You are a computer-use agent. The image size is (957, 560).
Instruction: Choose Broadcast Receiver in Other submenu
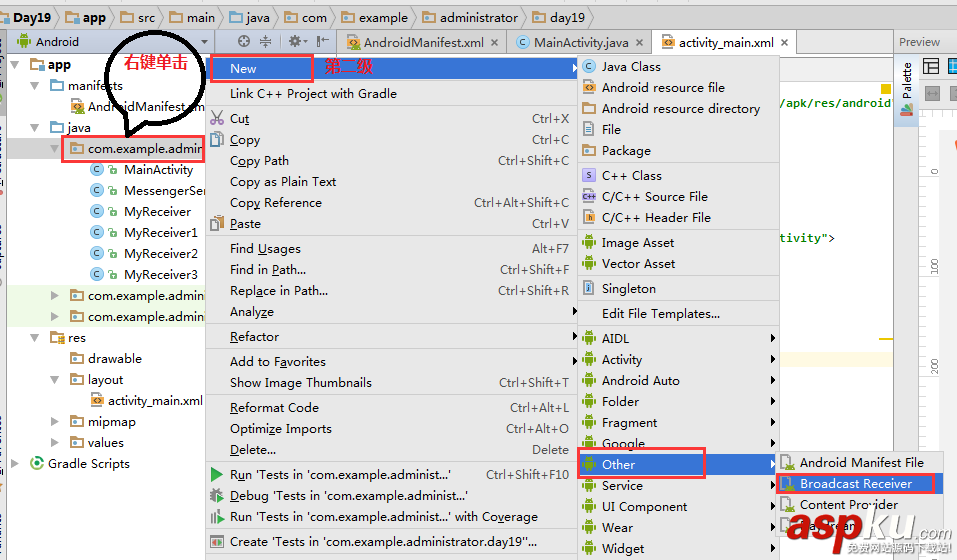pyautogui.click(x=855, y=484)
